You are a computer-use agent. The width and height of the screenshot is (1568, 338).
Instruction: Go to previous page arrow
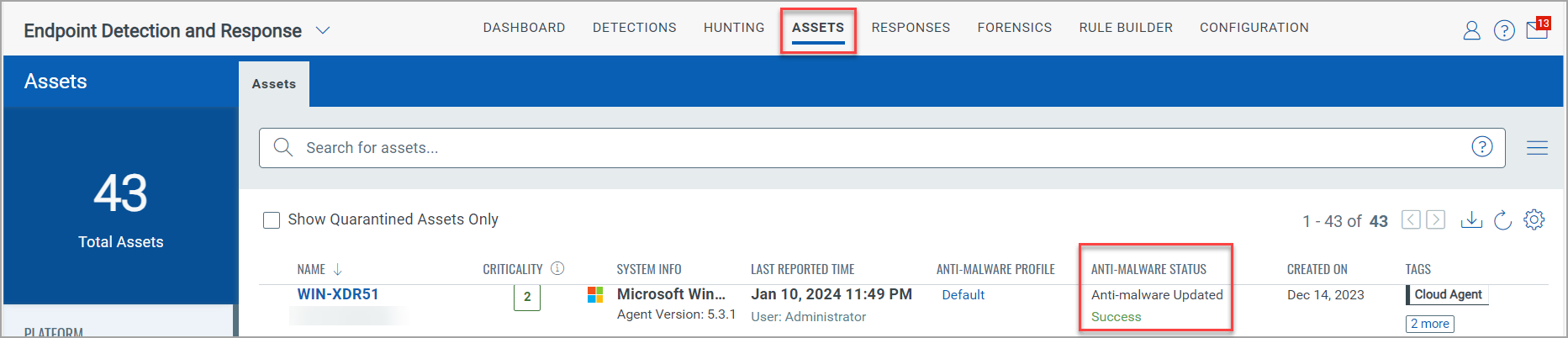(1411, 219)
